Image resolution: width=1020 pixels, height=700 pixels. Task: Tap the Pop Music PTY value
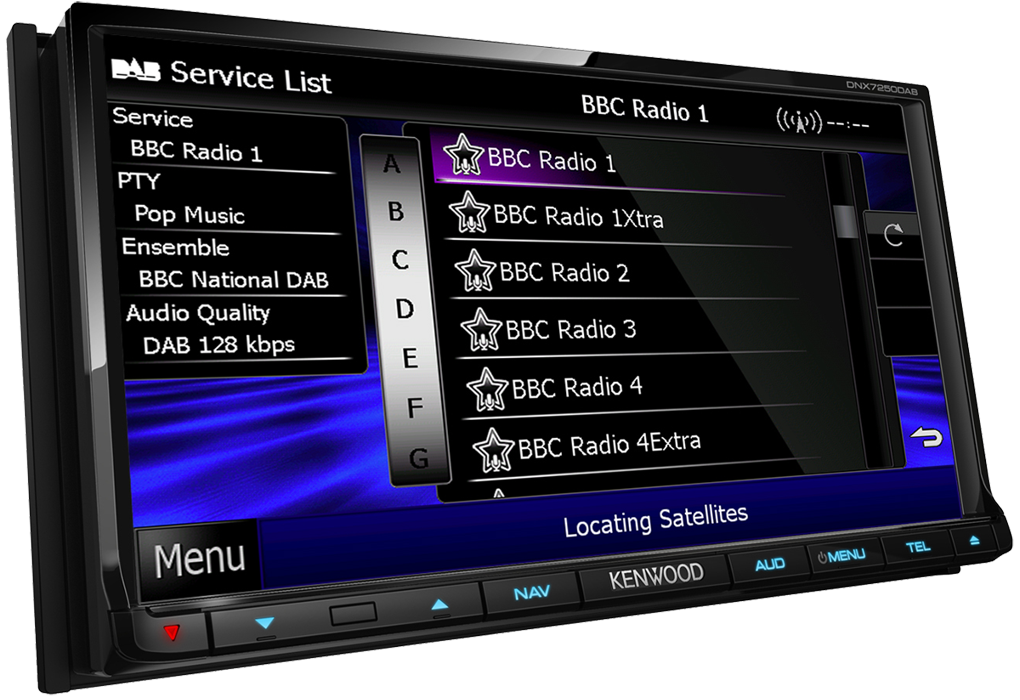(x=189, y=214)
